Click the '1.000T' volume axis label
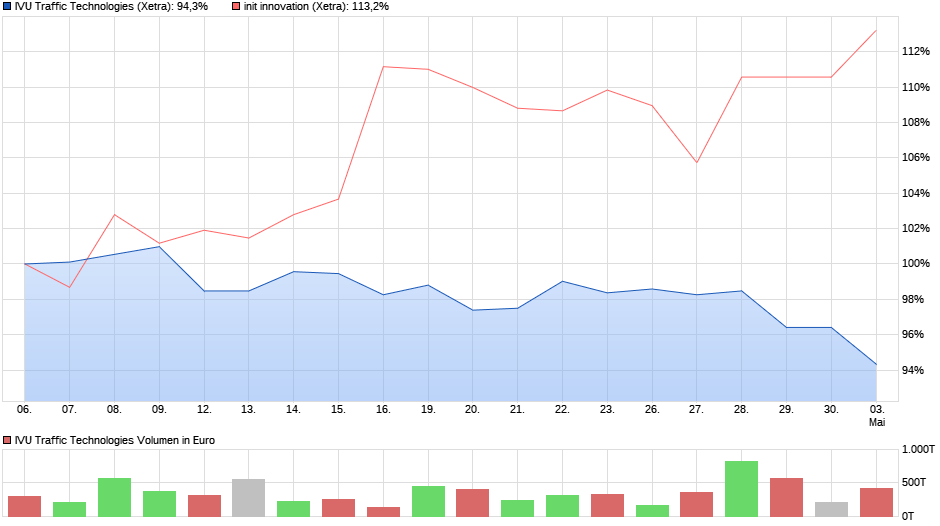The image size is (940, 526). (918, 449)
